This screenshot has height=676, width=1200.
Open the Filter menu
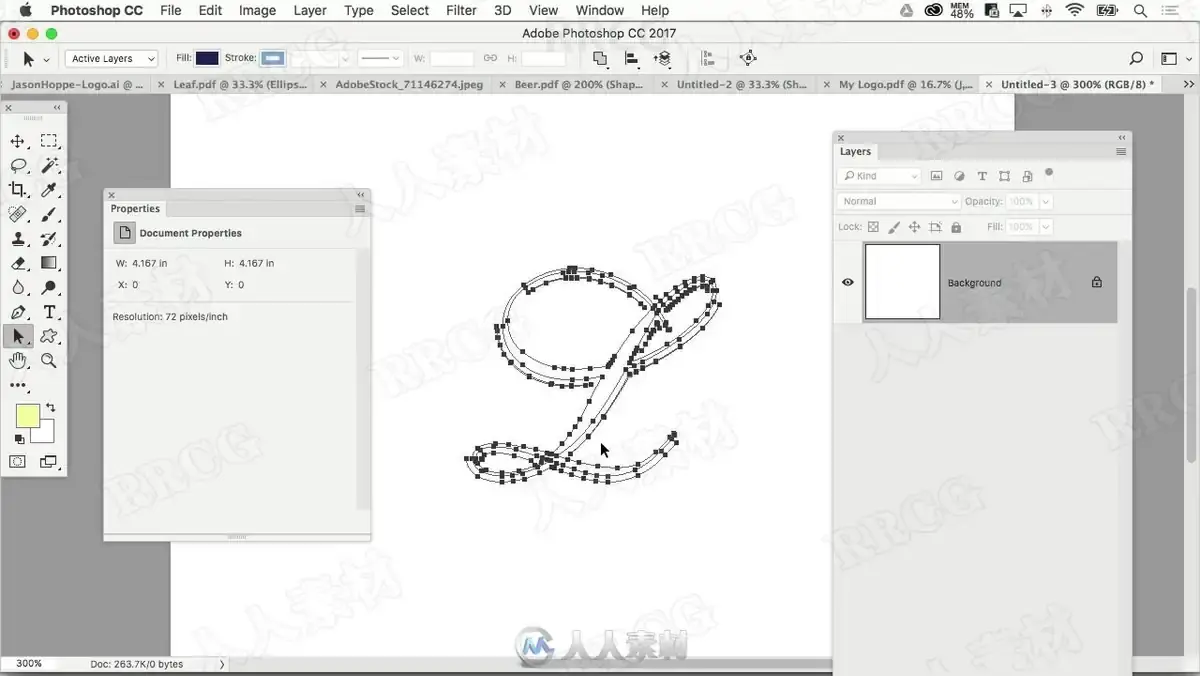(461, 10)
